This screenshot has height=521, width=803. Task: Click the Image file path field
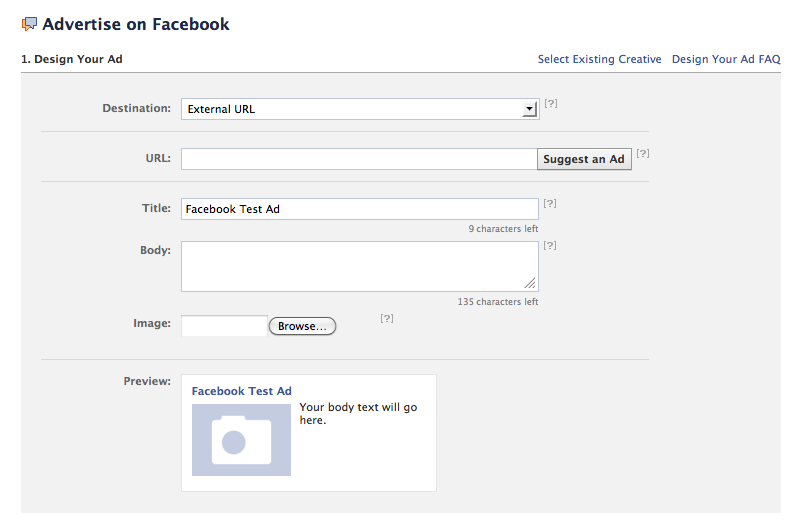pyautogui.click(x=224, y=326)
